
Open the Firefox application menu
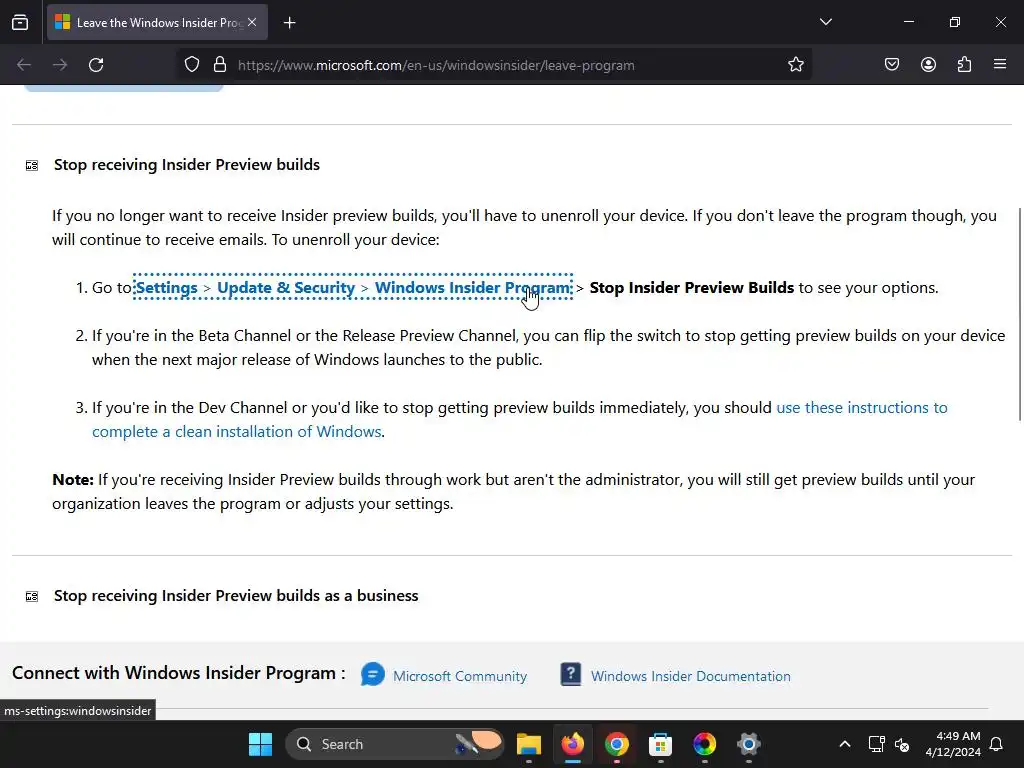coord(1000,65)
